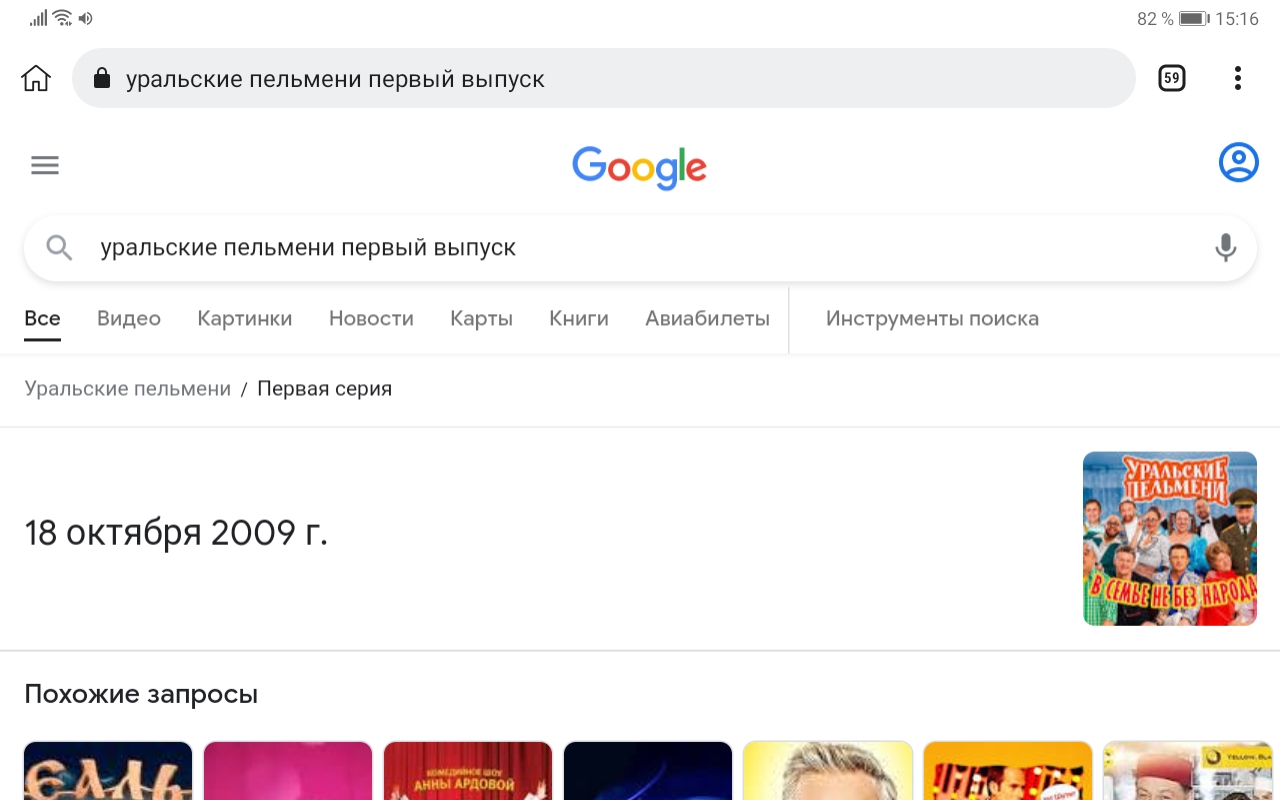The height and width of the screenshot is (800, 1280).
Task: Switch to the Картинки tab
Action: tap(245, 318)
